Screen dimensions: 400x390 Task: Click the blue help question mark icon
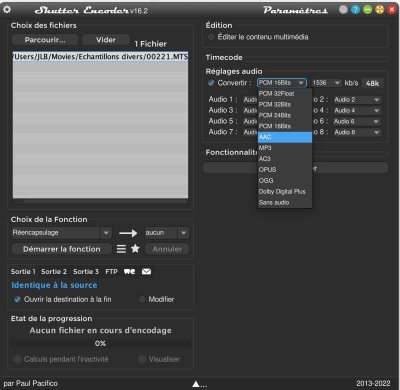355,9
